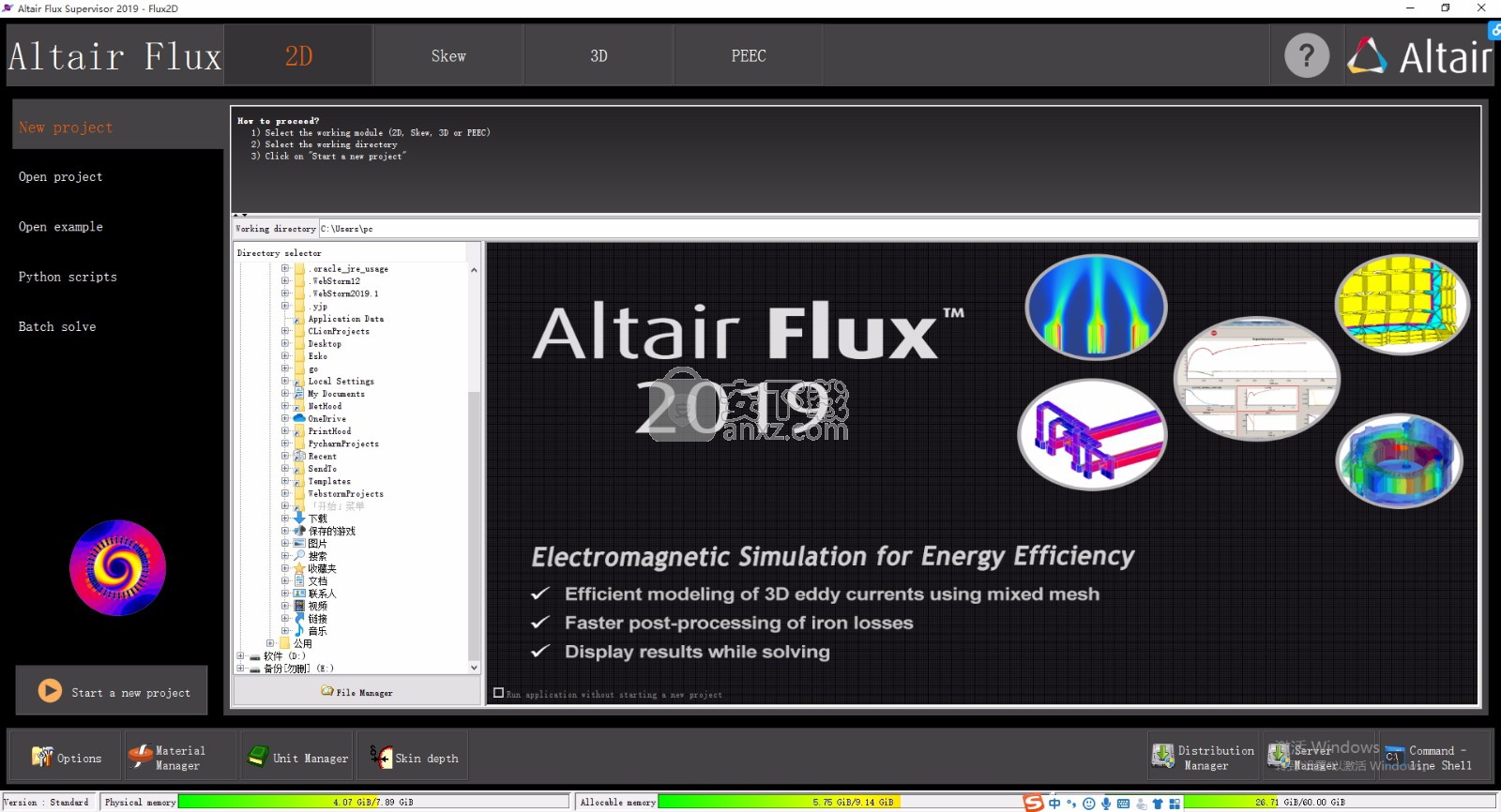Expand the WebstormProjects folder node

(285, 493)
